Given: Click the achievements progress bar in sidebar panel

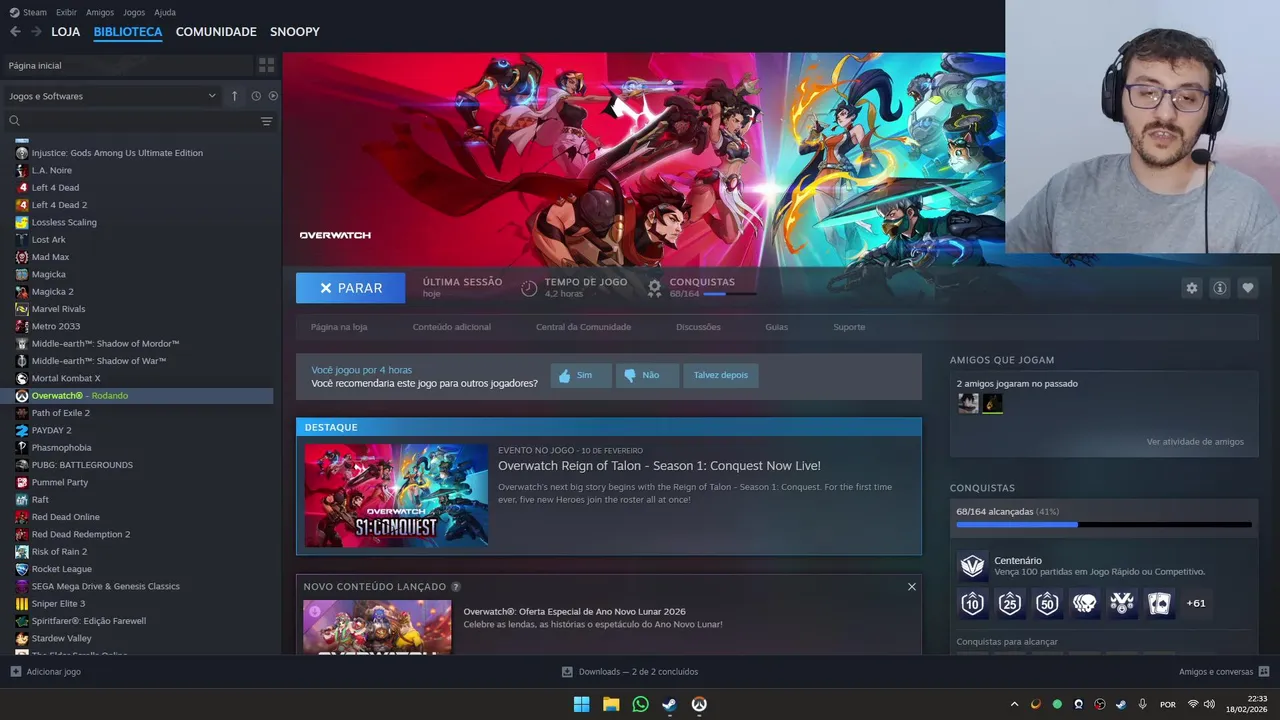Looking at the screenshot, I should [x=1104, y=524].
